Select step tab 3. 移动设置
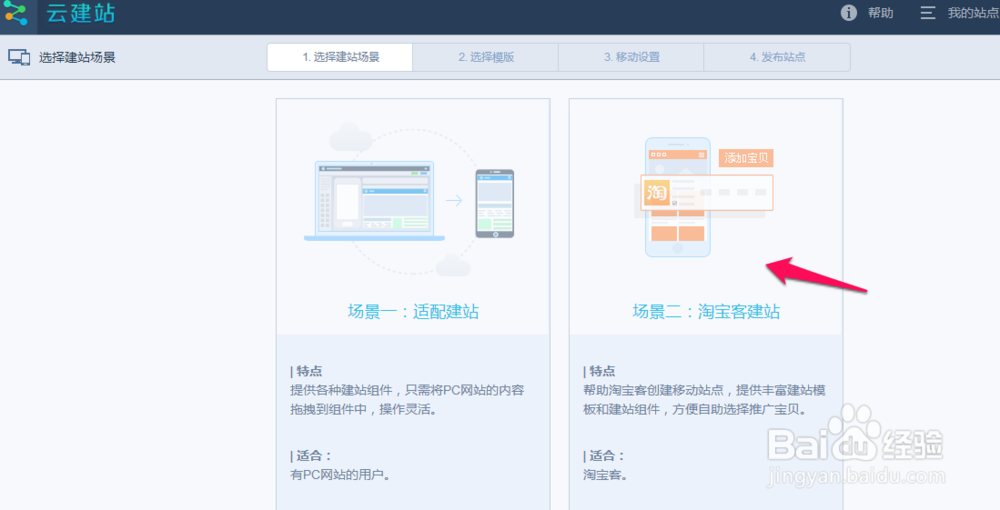The height and width of the screenshot is (510, 1000). click(631, 57)
